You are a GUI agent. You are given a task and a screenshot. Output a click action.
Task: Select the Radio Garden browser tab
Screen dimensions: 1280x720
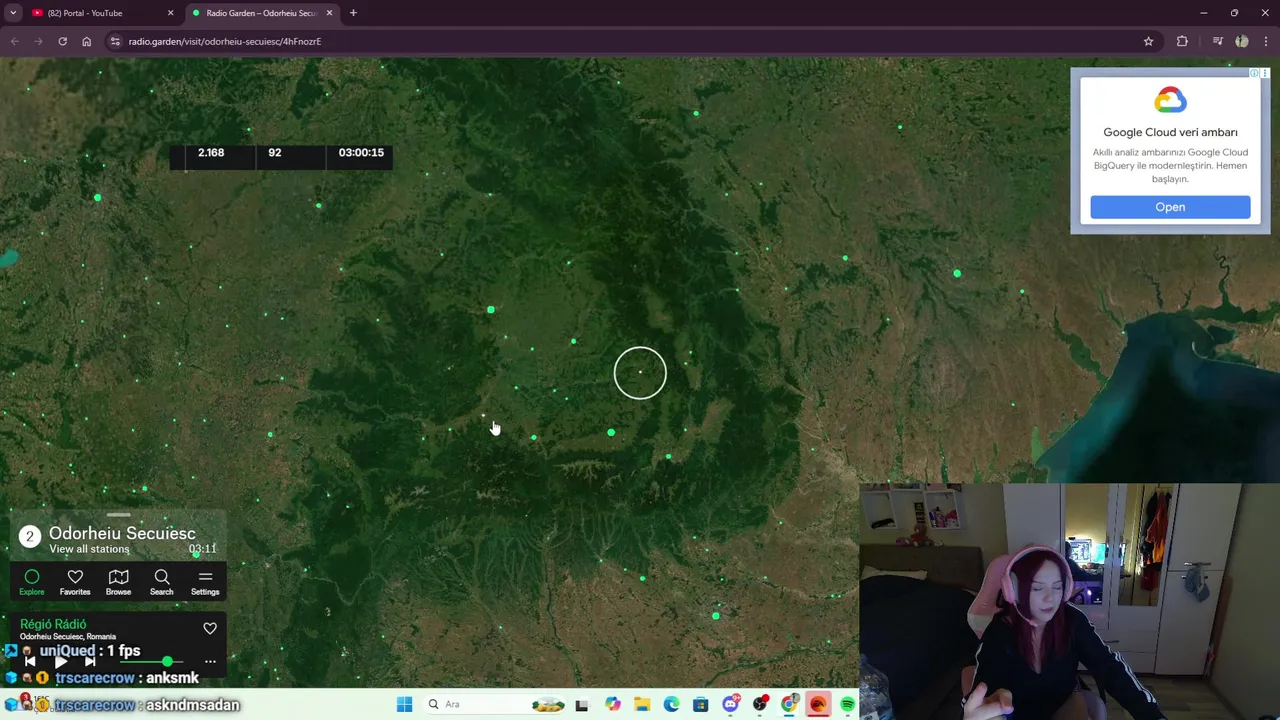click(260, 13)
